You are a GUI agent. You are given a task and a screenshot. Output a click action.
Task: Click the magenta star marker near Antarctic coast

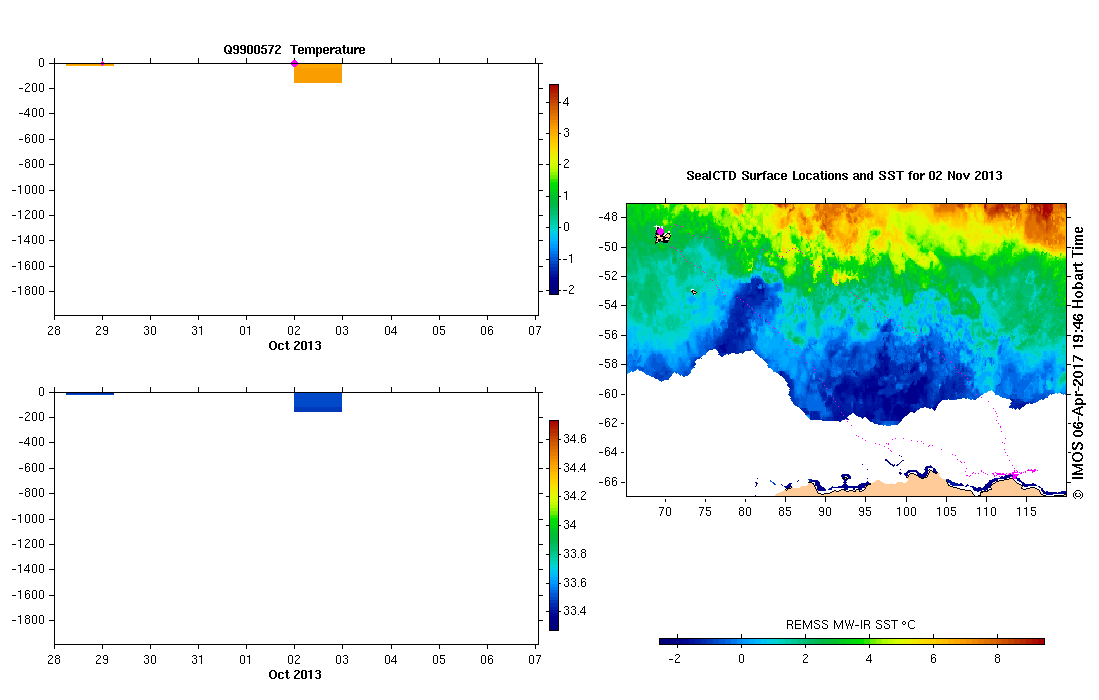coord(1014,474)
